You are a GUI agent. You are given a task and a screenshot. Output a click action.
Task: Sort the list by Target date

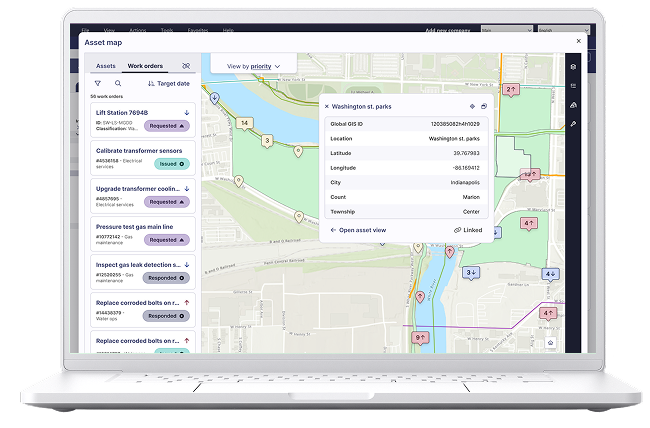[x=169, y=84]
